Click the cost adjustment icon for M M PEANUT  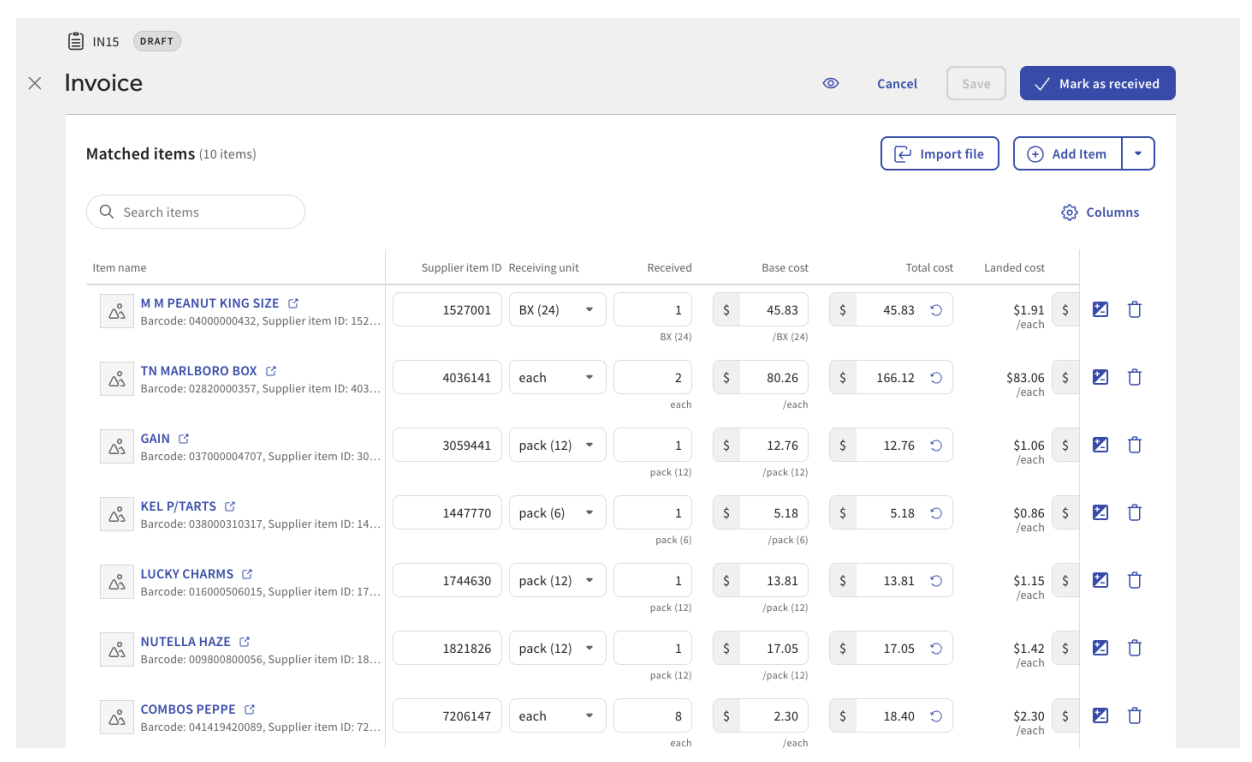click(x=1100, y=310)
